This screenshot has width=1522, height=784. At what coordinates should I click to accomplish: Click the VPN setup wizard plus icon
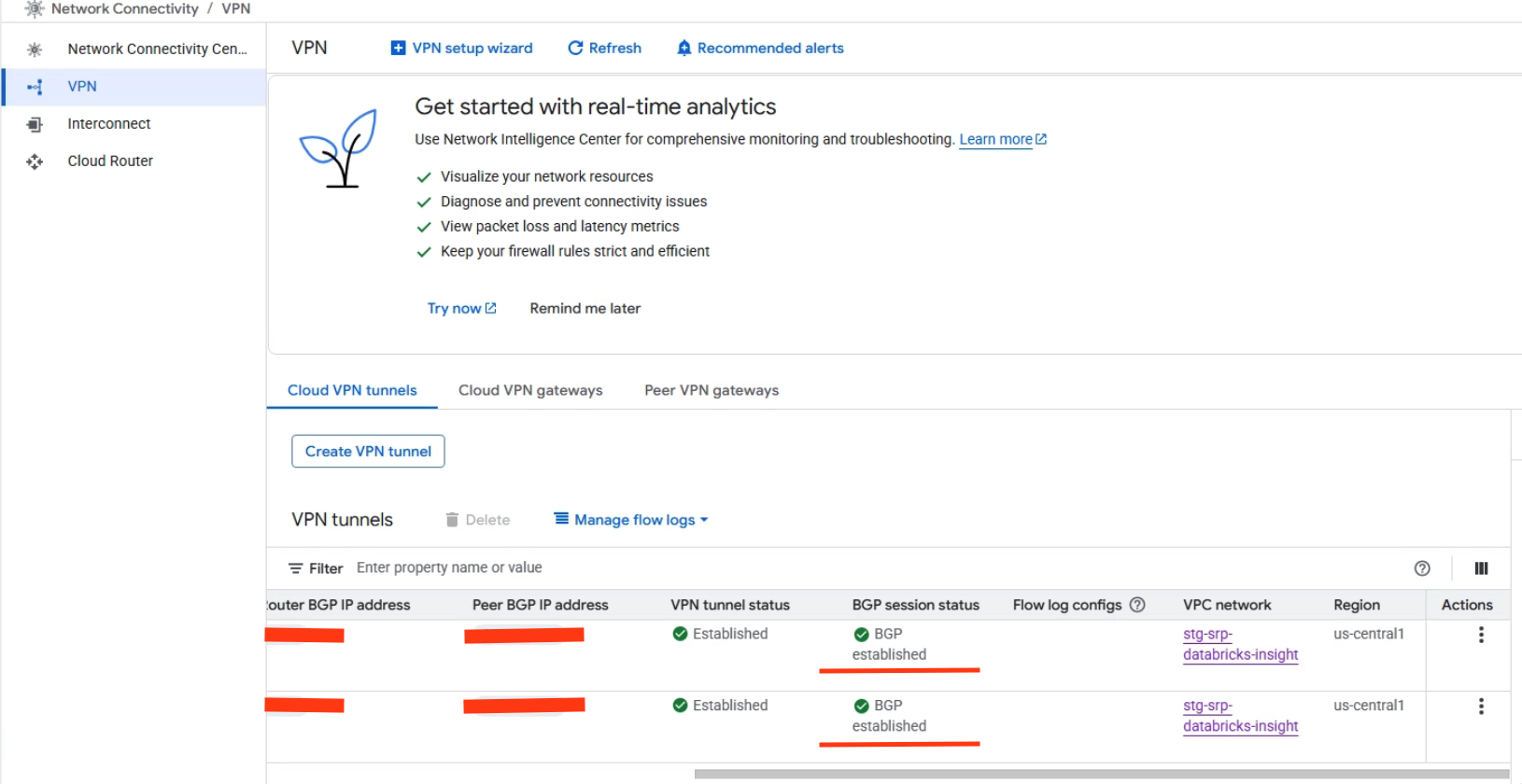click(x=398, y=49)
